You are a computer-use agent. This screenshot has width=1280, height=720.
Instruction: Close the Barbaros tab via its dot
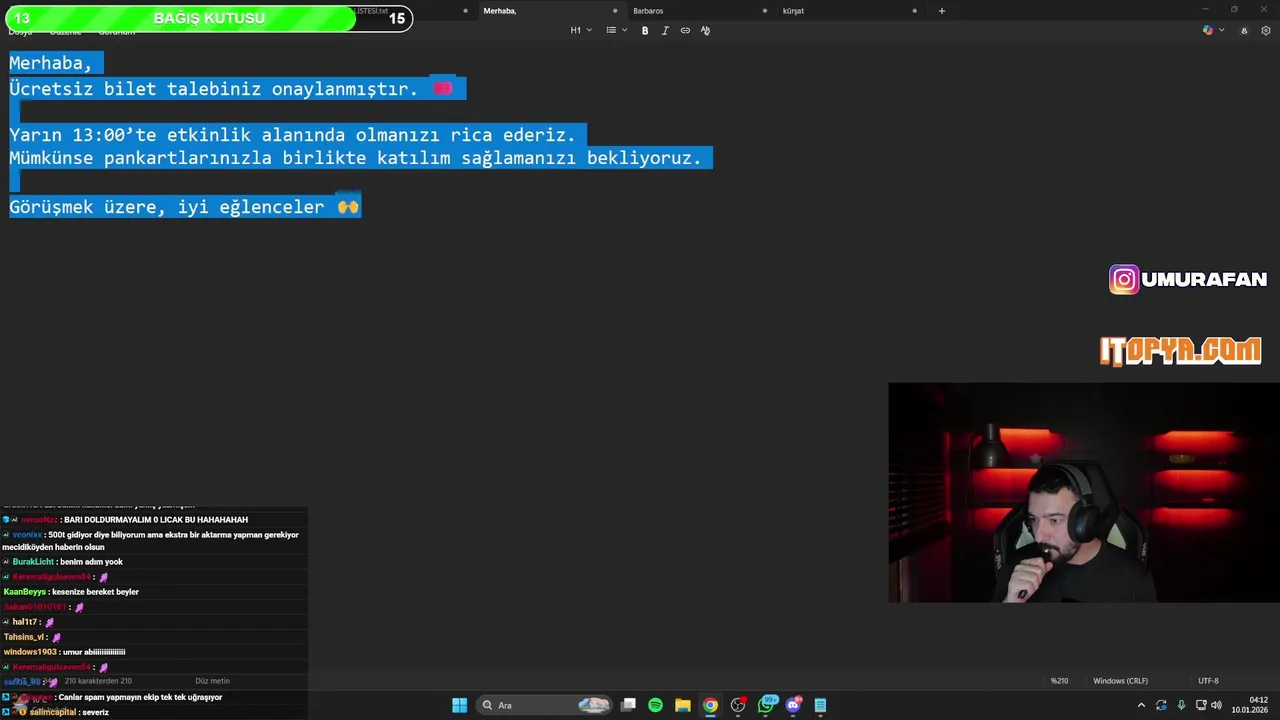pyautogui.click(x=765, y=11)
